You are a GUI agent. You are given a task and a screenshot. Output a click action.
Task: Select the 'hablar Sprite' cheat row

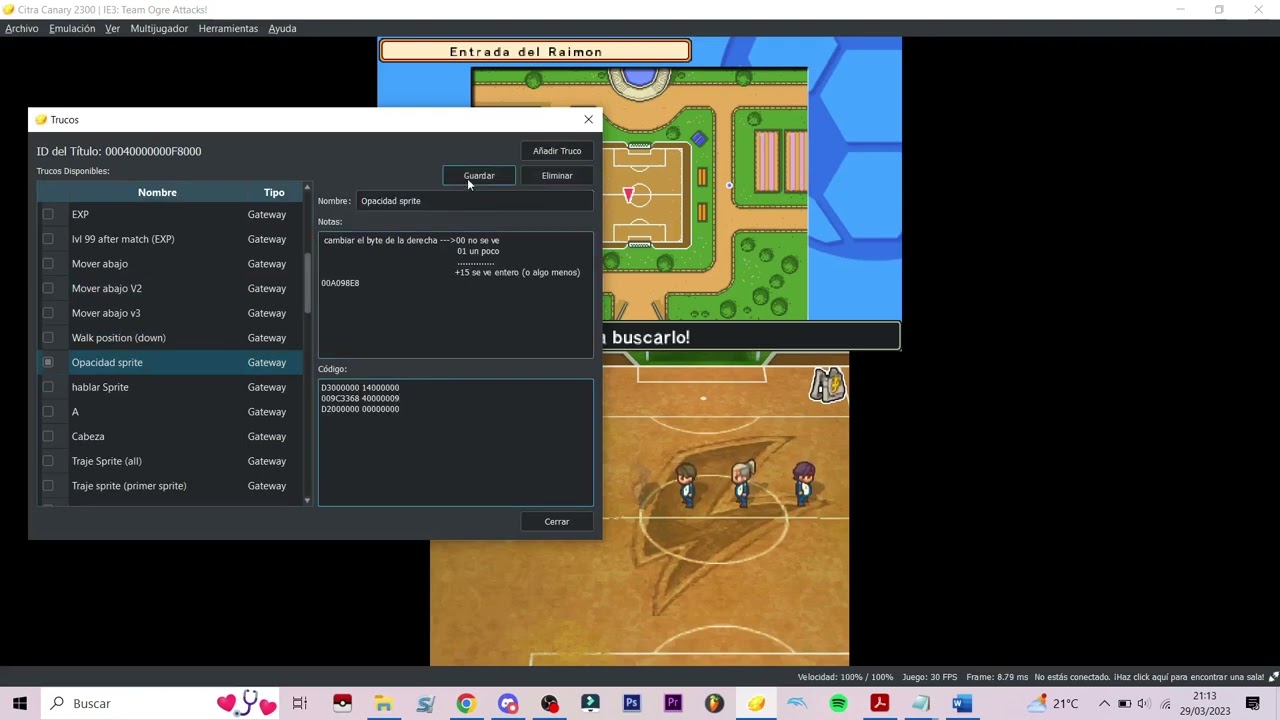169,387
